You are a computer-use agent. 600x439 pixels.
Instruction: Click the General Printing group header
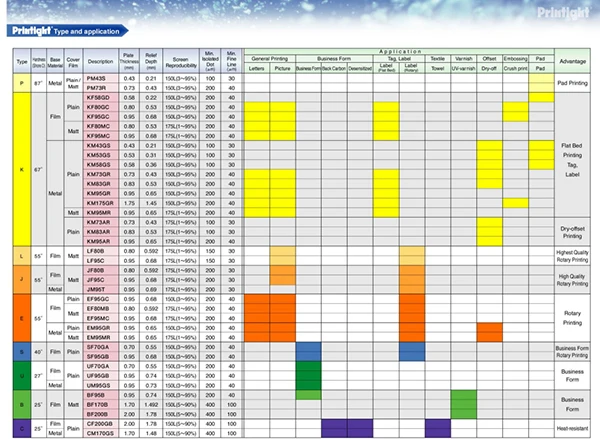click(x=270, y=59)
